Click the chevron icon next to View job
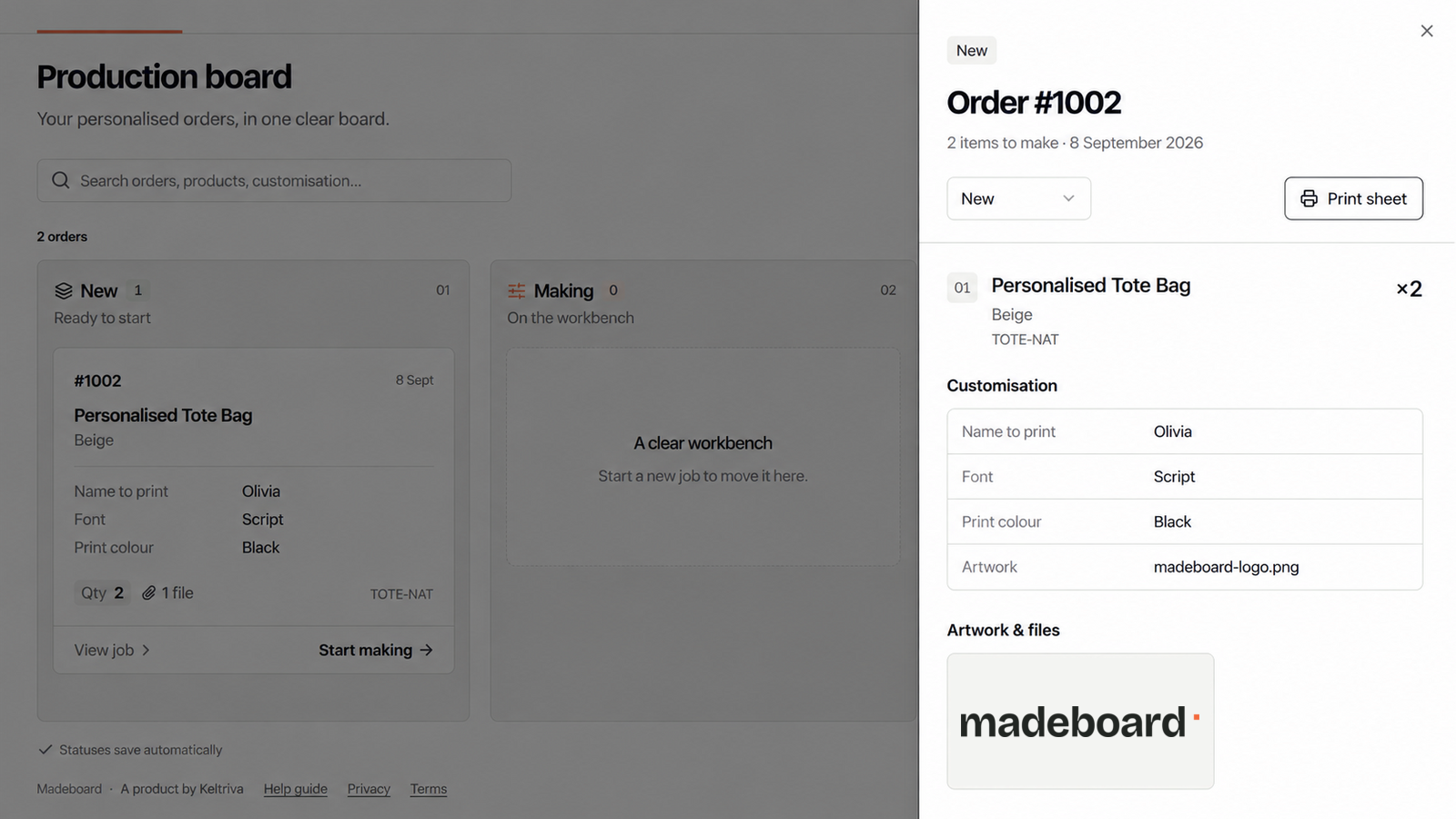The height and width of the screenshot is (819, 1456). (x=146, y=650)
